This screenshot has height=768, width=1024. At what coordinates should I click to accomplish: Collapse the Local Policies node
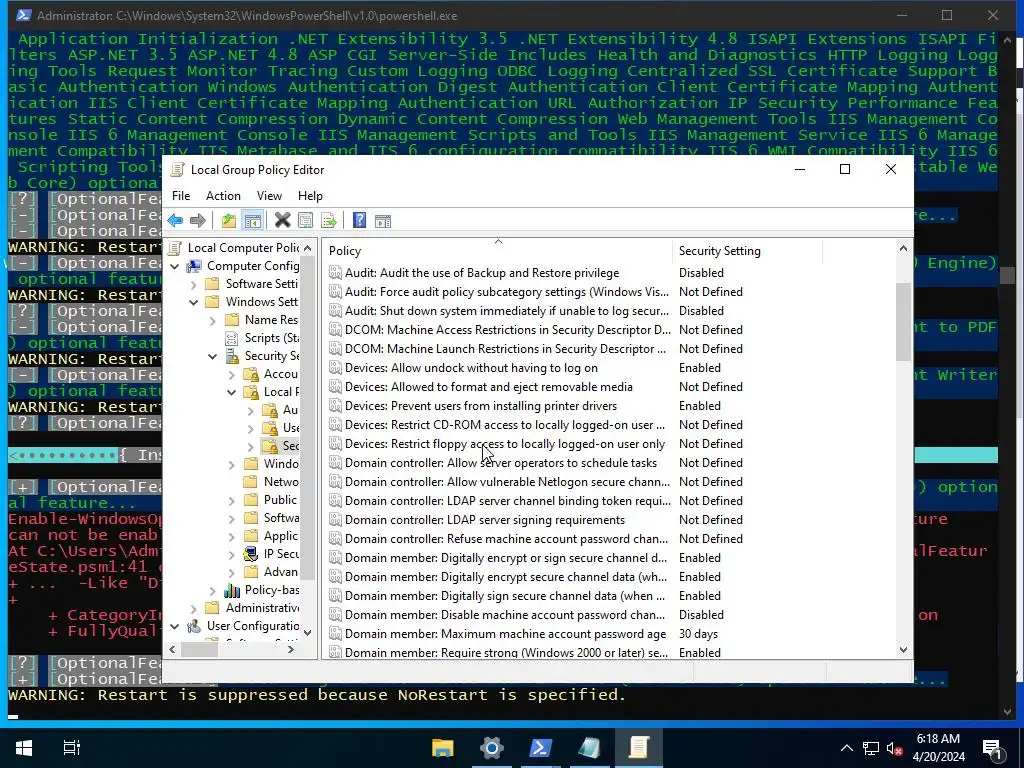tap(231, 392)
